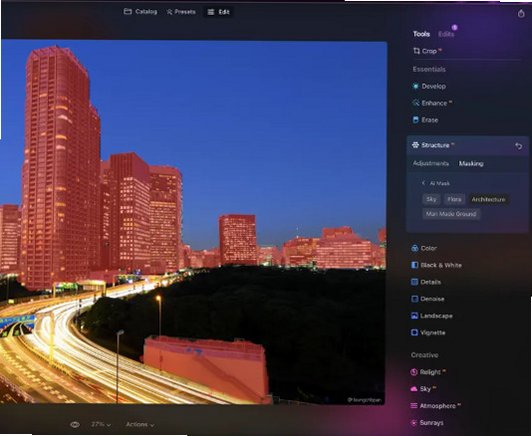This screenshot has height=436, width=532.
Task: Open the Enhance AI tool
Action: (432, 103)
